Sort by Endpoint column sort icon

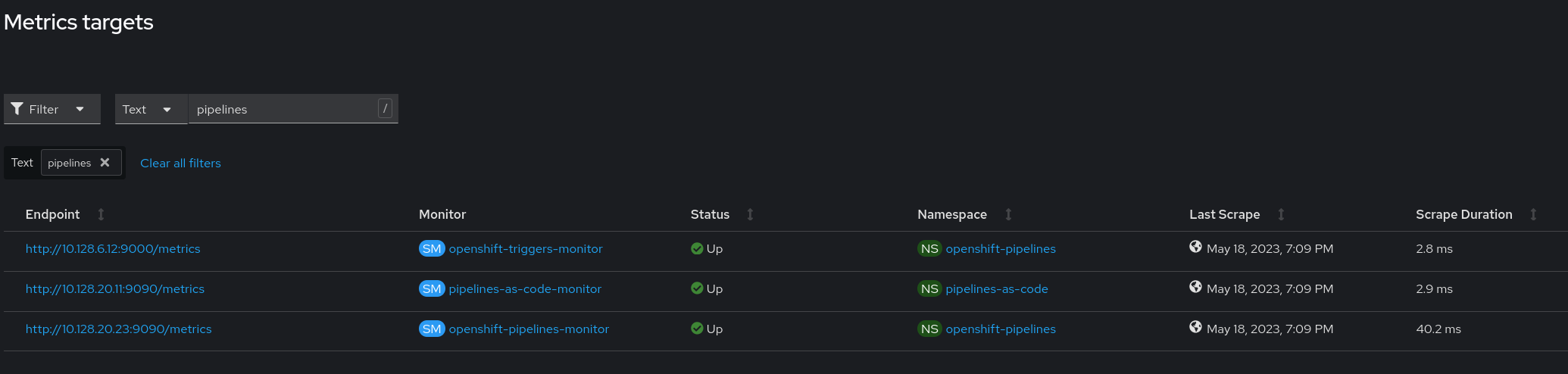[x=101, y=214]
